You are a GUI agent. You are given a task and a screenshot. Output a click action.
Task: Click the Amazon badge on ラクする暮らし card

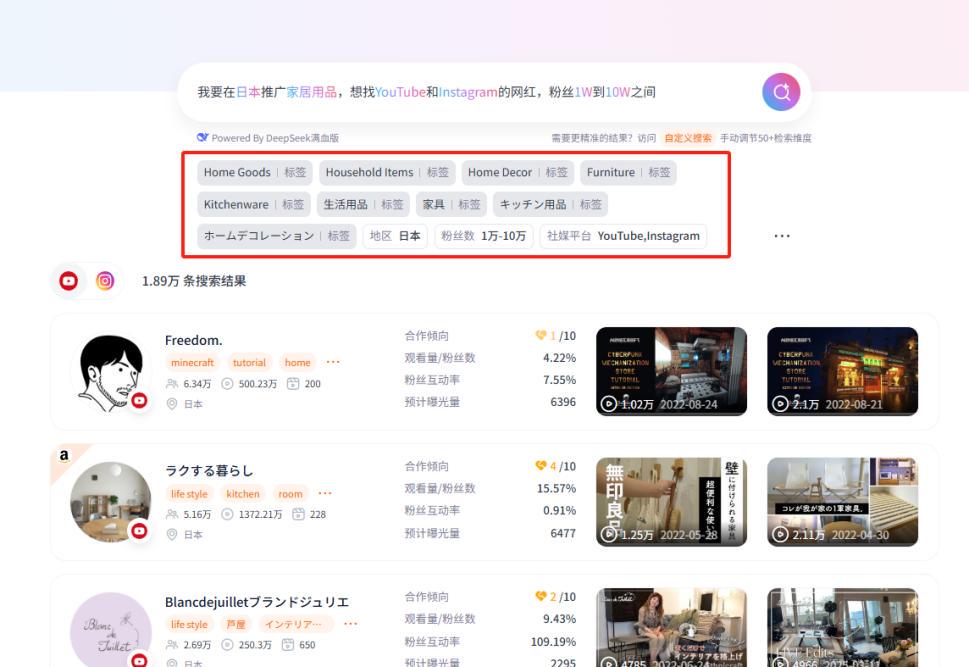tap(64, 456)
